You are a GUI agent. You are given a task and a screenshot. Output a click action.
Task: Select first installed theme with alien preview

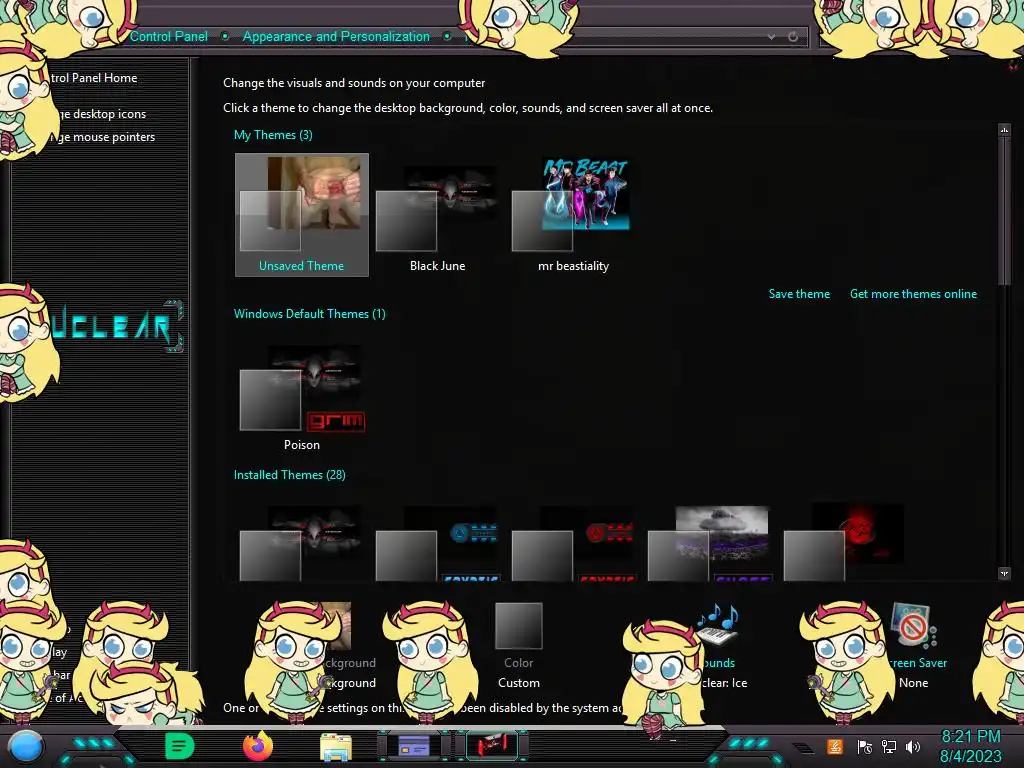pyautogui.click(x=302, y=543)
